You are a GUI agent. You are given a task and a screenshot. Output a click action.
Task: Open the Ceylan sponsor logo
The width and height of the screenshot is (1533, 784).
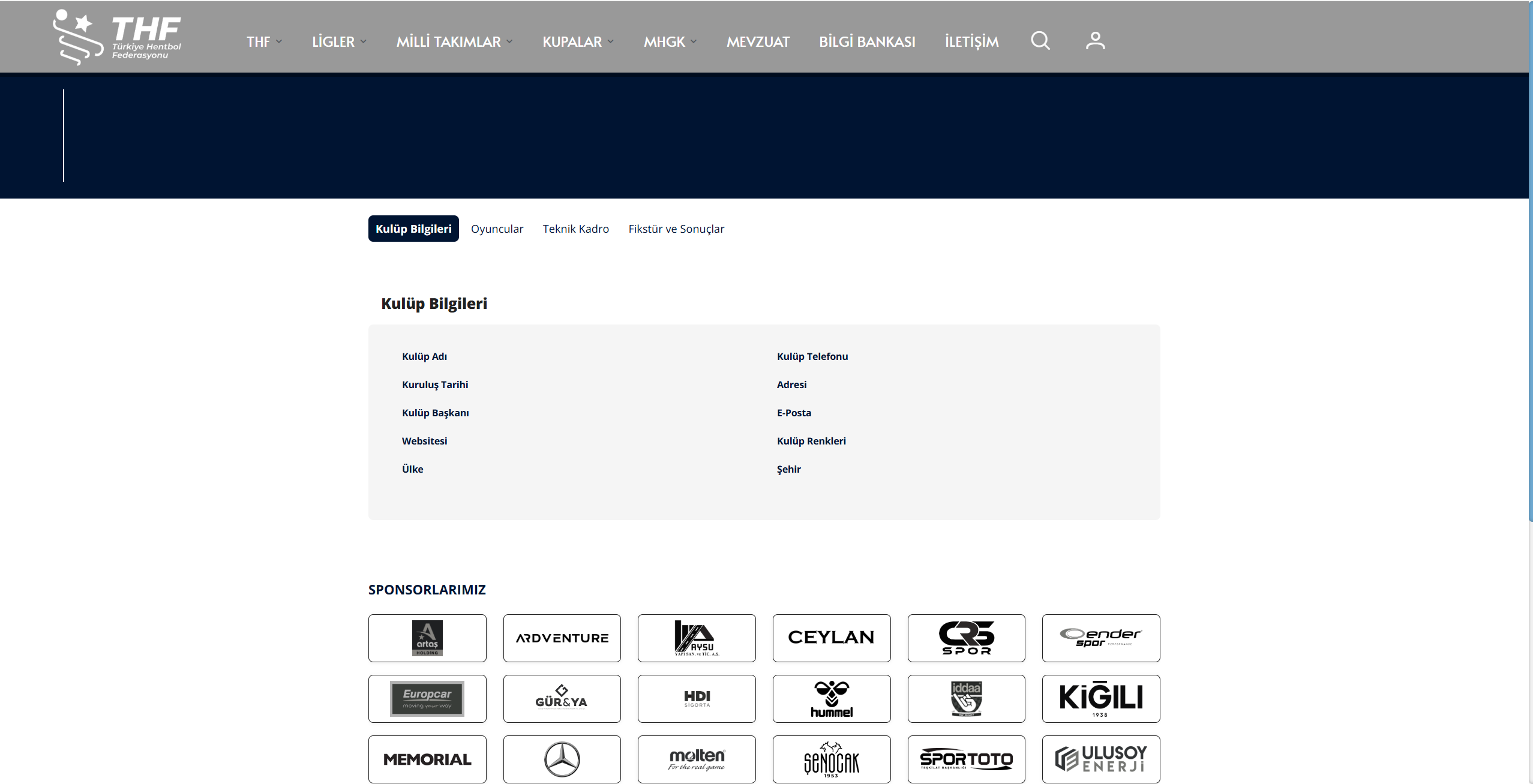coord(832,638)
